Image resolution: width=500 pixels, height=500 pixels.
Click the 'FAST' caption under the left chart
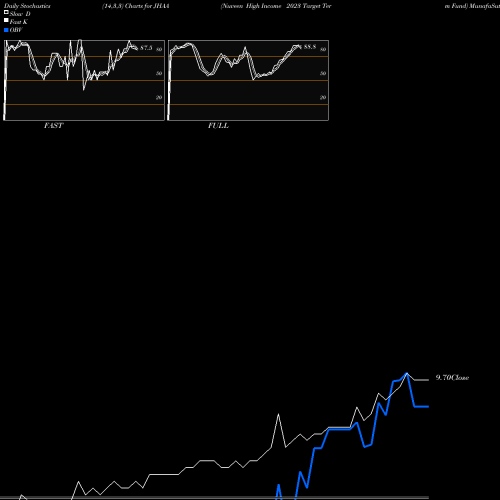pyautogui.click(x=53, y=126)
